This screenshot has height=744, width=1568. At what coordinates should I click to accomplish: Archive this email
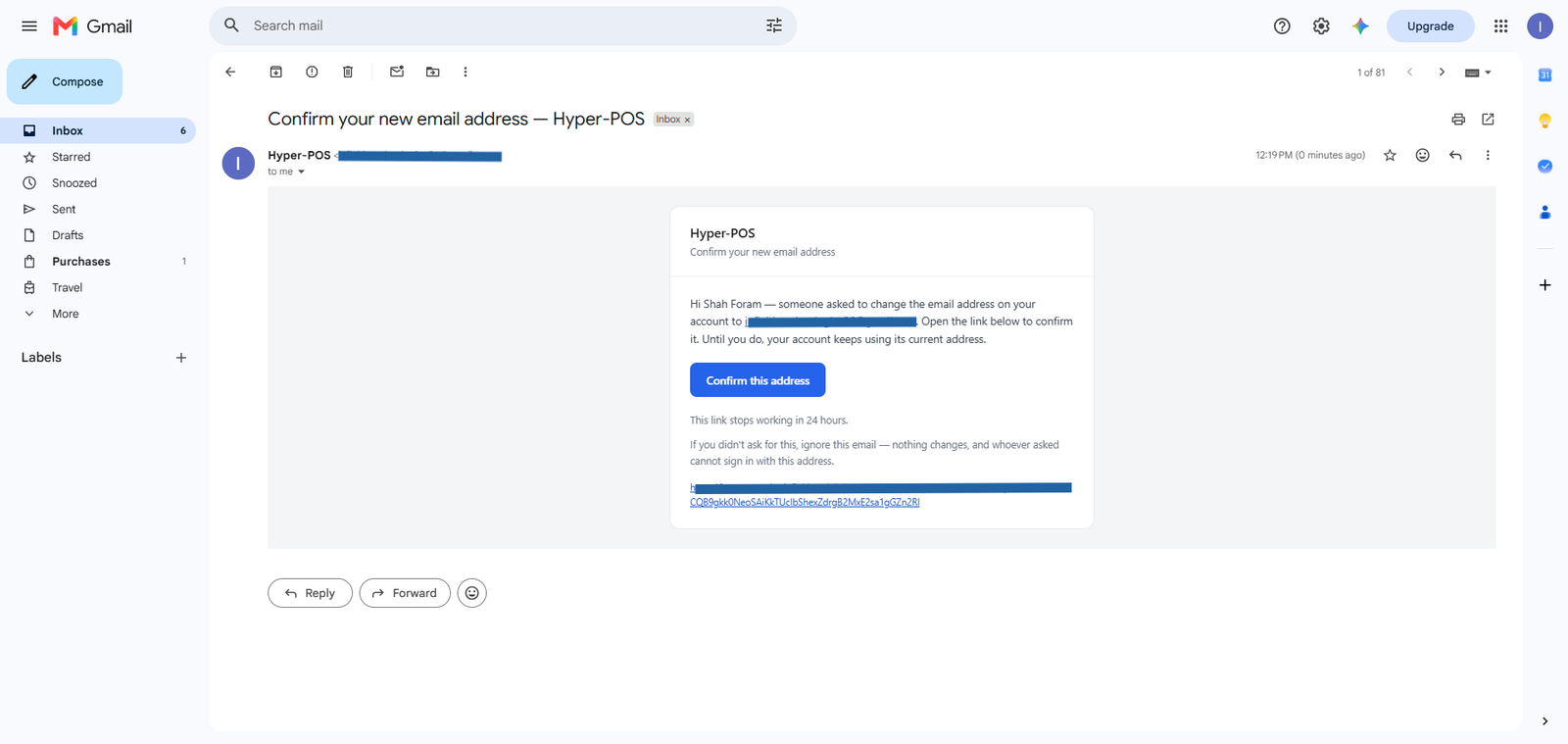coord(276,72)
